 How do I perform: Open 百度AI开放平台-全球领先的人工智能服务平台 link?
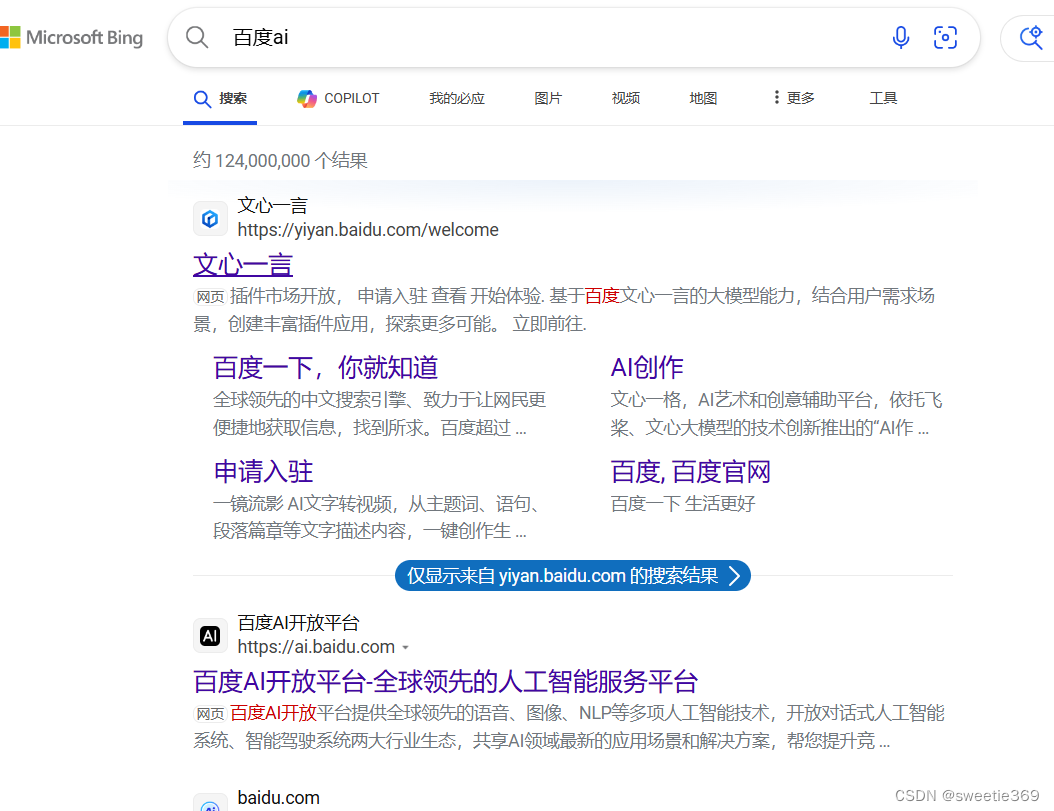445,681
